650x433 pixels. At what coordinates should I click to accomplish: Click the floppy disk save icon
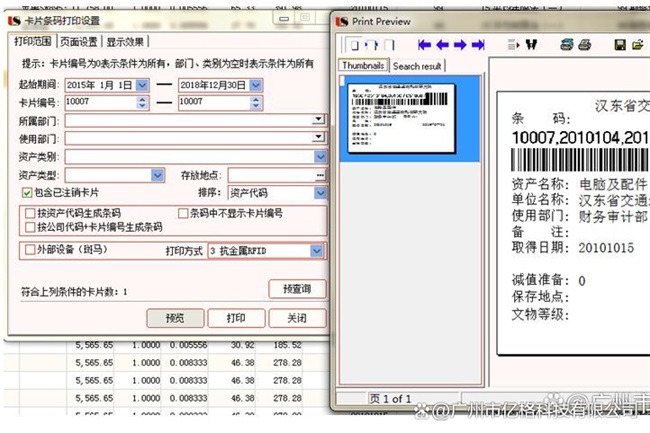tap(621, 45)
